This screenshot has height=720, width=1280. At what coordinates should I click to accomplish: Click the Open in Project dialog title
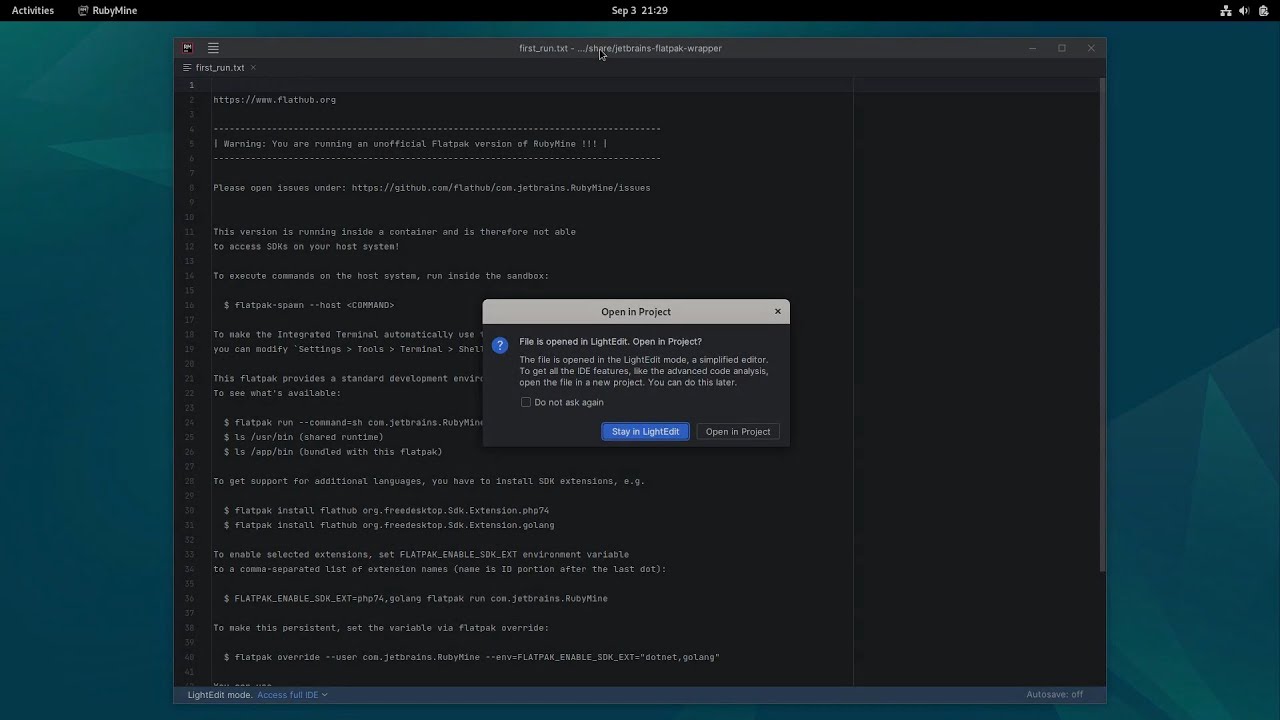click(636, 312)
